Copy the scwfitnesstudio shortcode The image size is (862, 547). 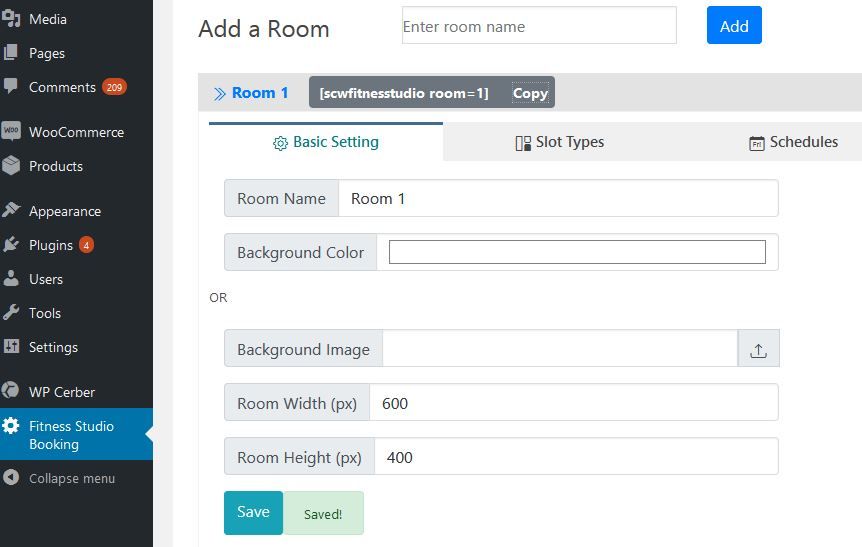point(530,93)
